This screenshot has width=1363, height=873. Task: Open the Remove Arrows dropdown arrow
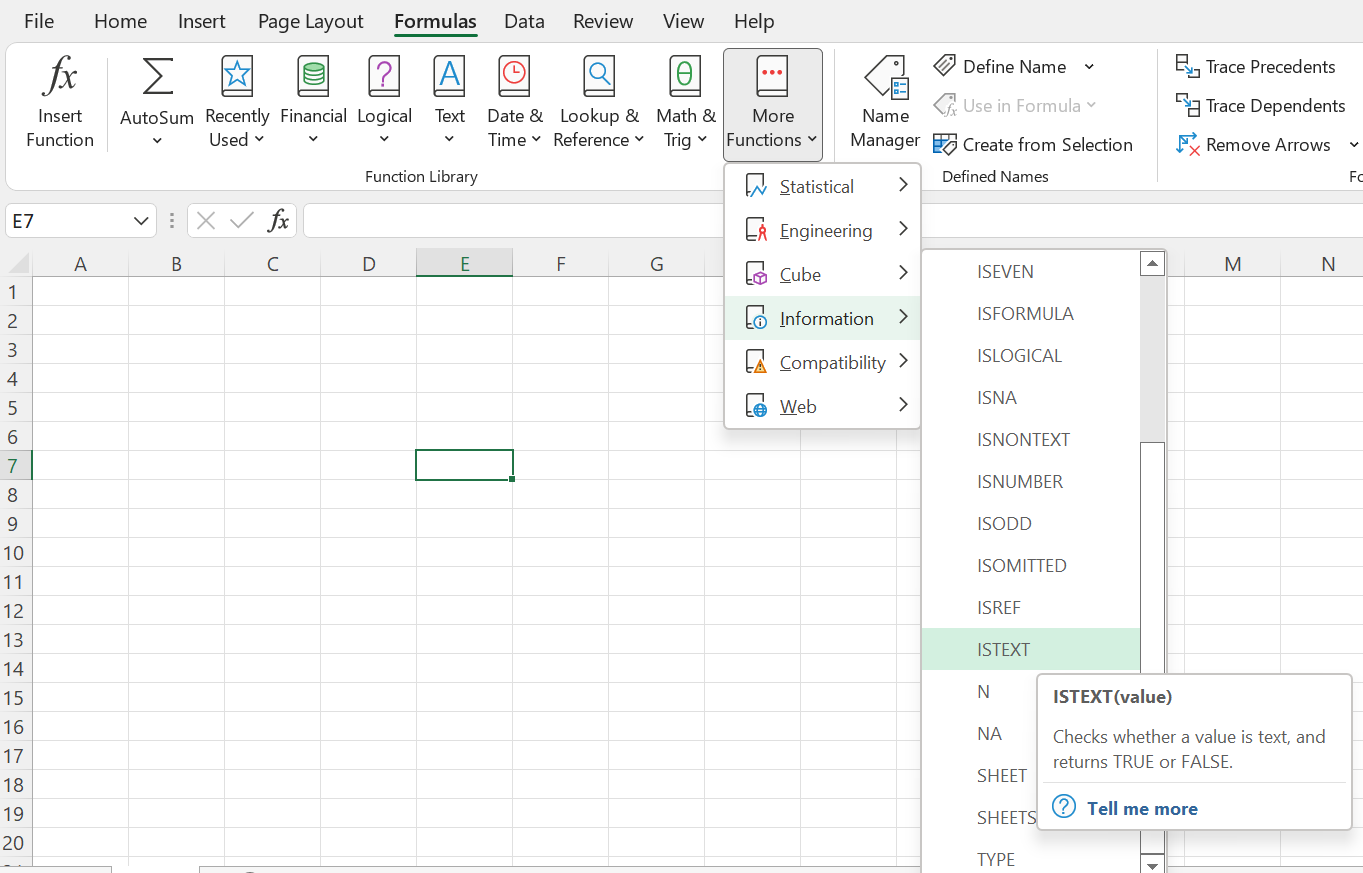pos(1353,145)
